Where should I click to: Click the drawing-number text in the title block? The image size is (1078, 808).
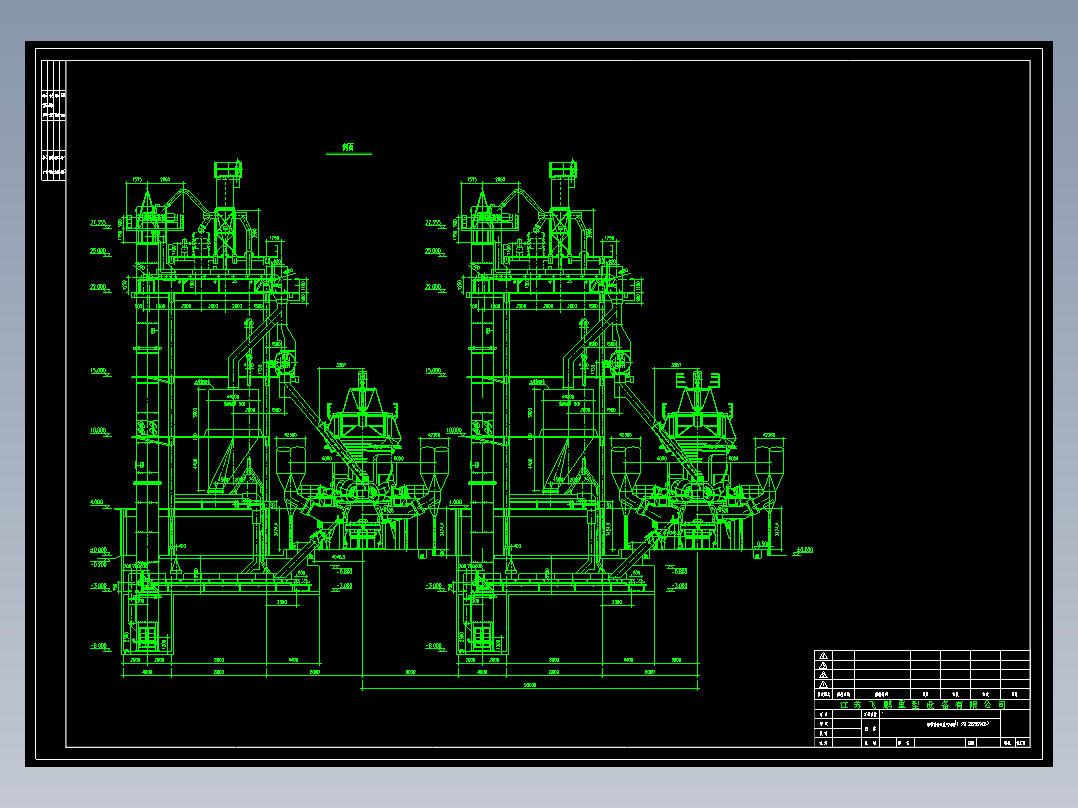tap(958, 724)
